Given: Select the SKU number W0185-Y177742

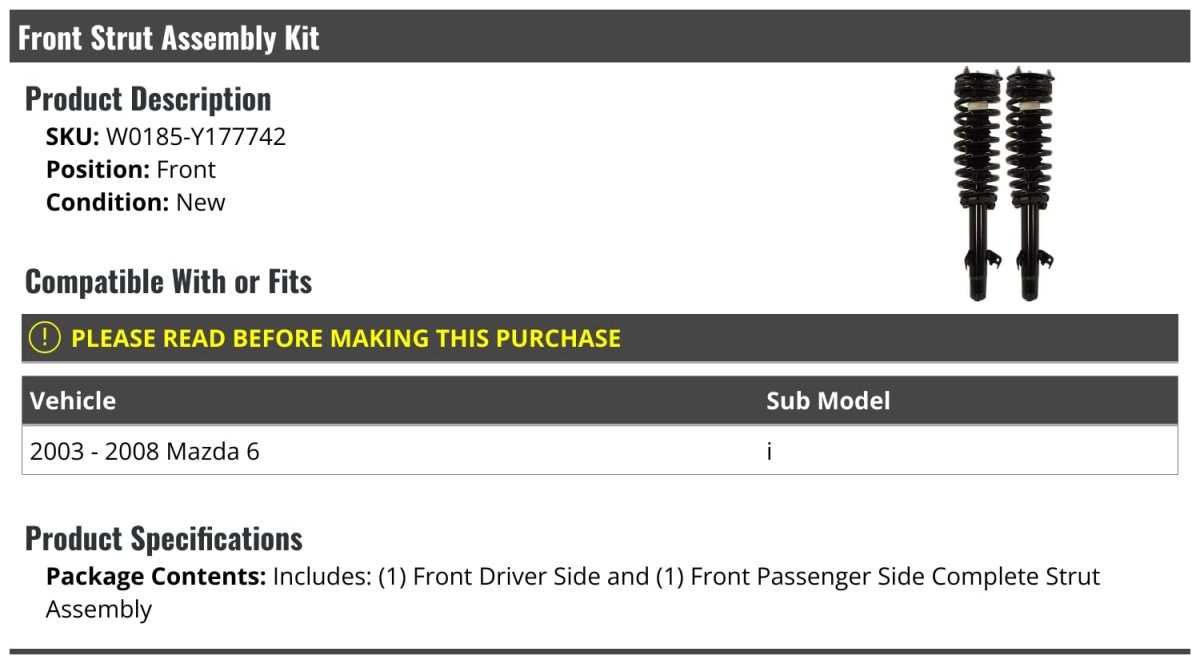Looking at the screenshot, I should point(196,137).
